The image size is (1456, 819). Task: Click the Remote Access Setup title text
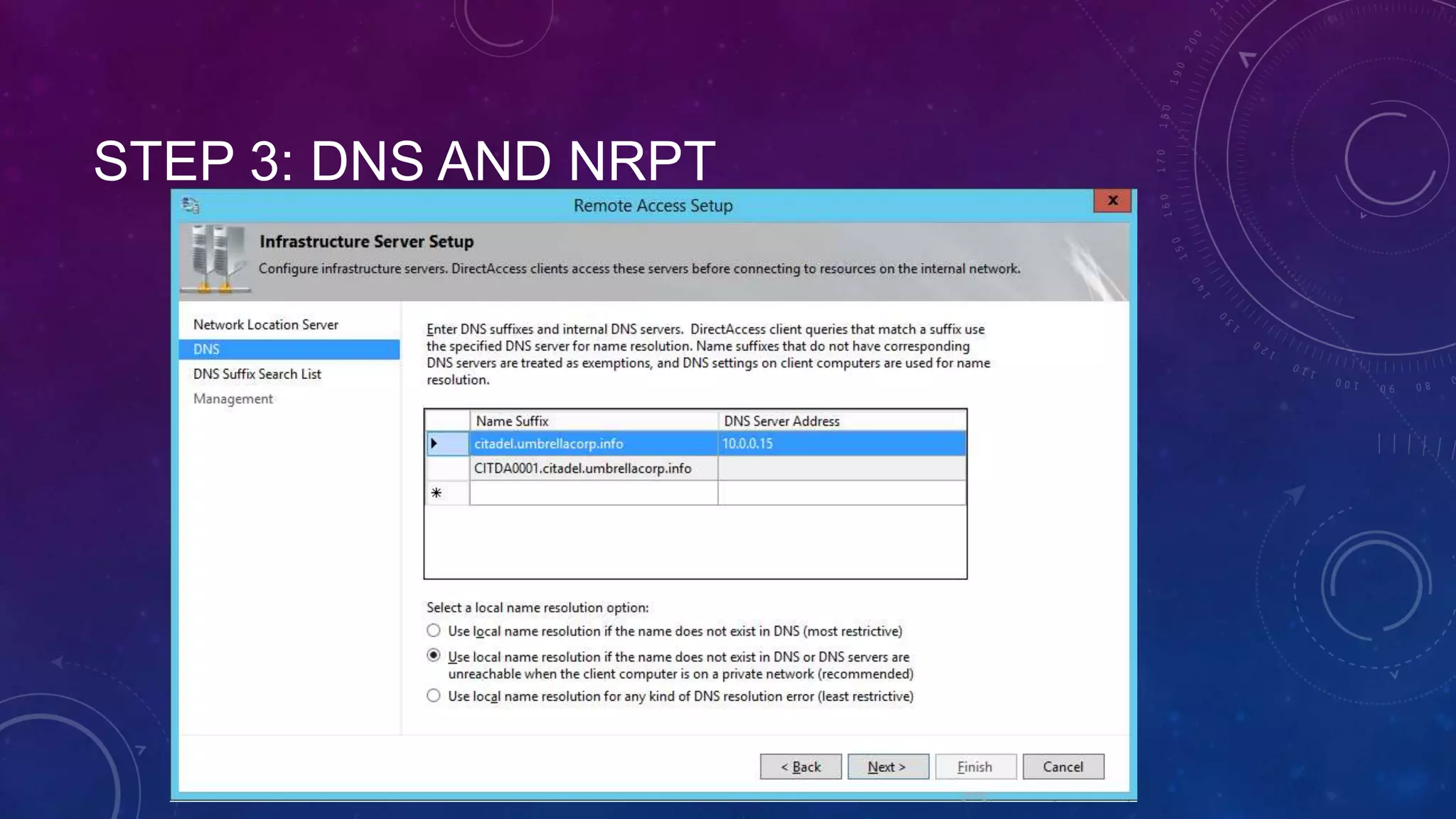[x=653, y=205]
